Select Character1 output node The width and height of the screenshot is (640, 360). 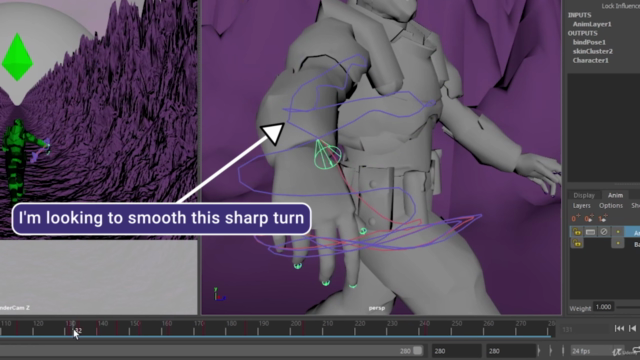pyautogui.click(x=590, y=60)
